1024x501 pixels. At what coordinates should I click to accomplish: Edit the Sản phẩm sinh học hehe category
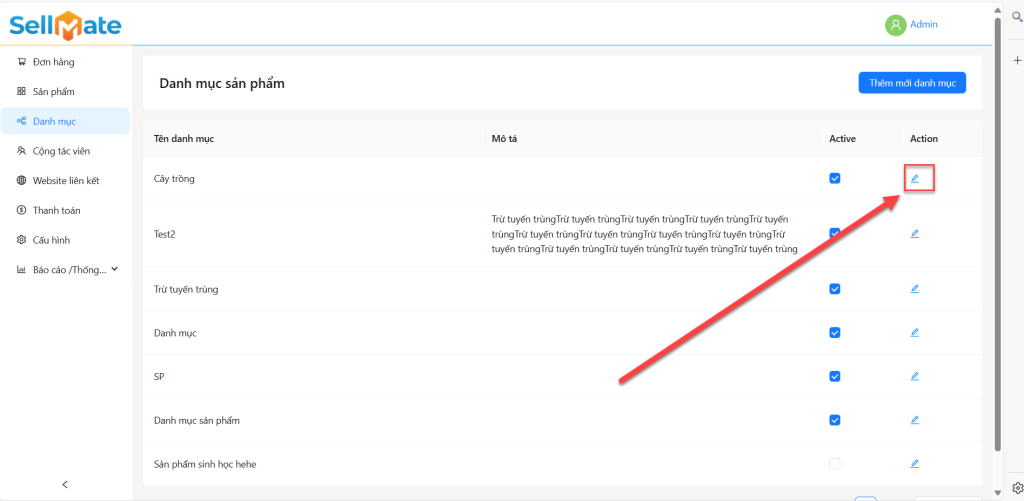(x=914, y=464)
